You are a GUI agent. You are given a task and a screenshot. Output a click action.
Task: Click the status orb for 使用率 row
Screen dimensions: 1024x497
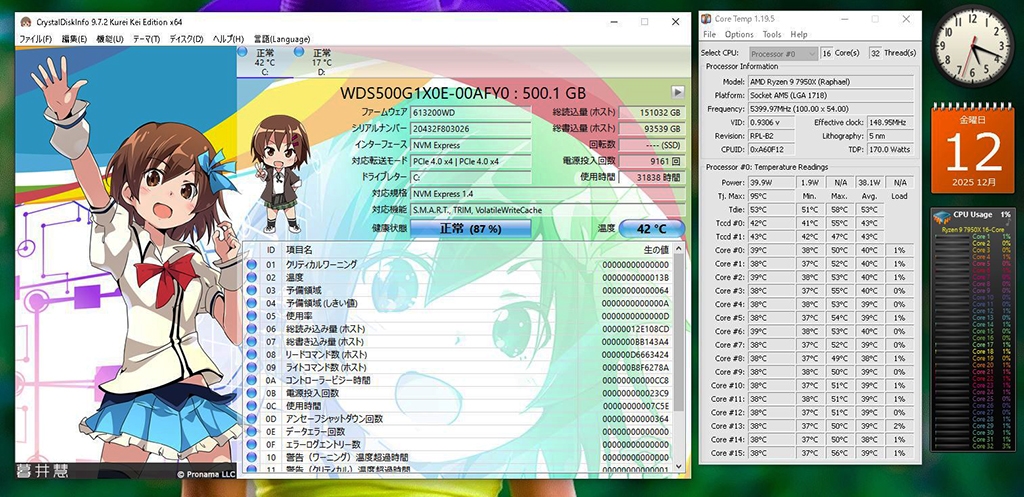[x=252, y=316]
